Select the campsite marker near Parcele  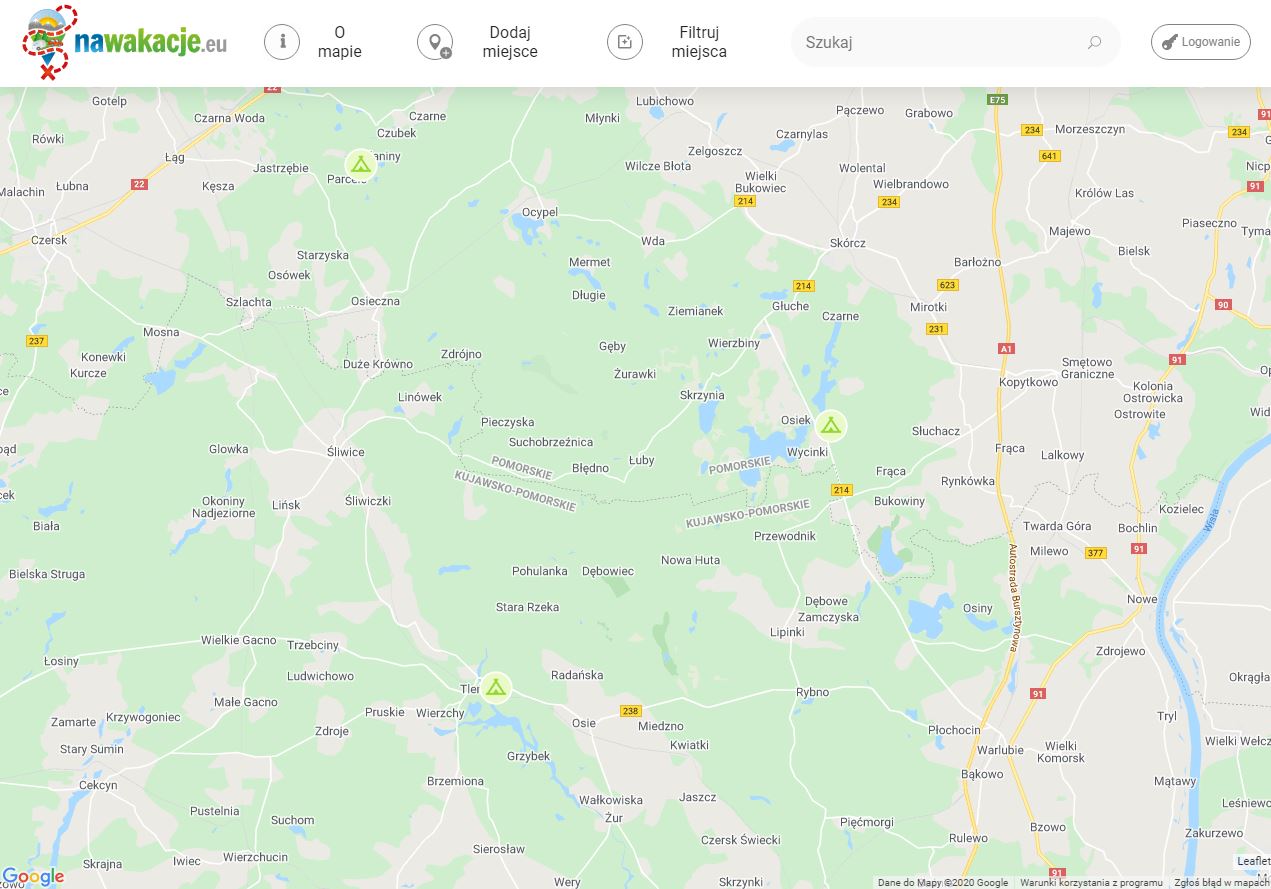pyautogui.click(x=360, y=164)
